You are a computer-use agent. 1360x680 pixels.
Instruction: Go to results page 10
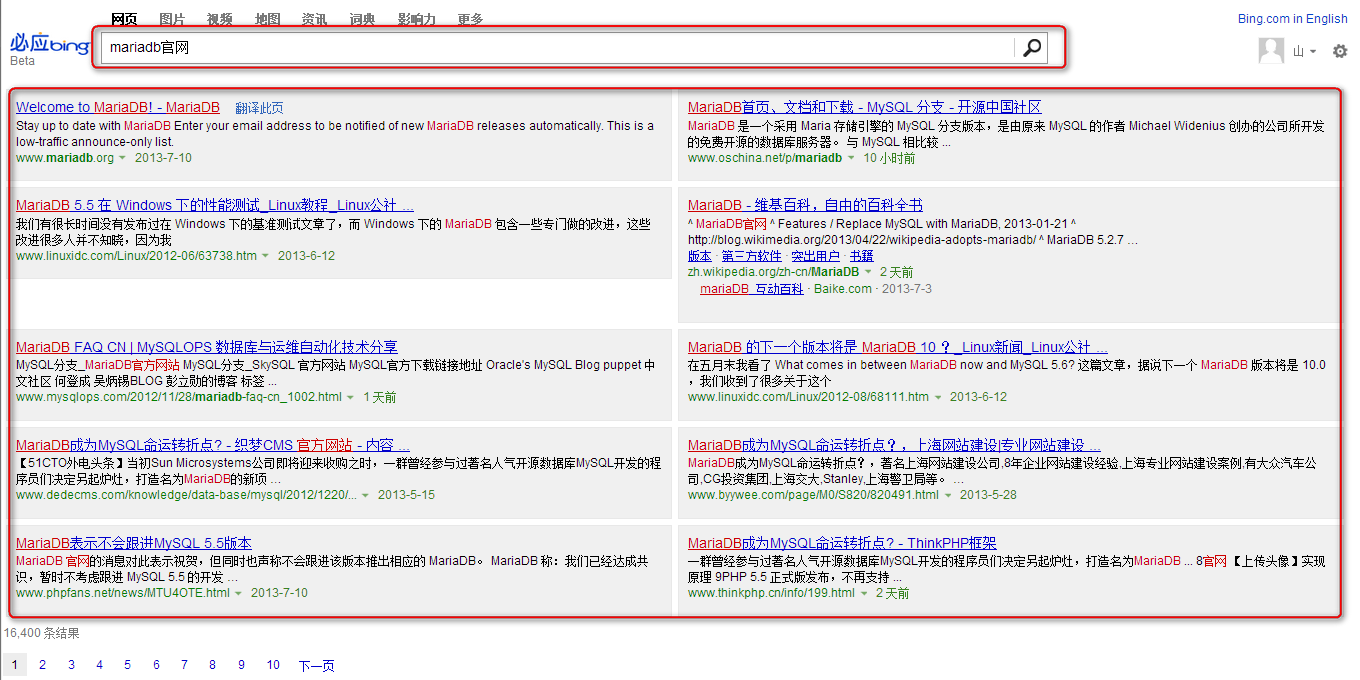click(x=273, y=665)
